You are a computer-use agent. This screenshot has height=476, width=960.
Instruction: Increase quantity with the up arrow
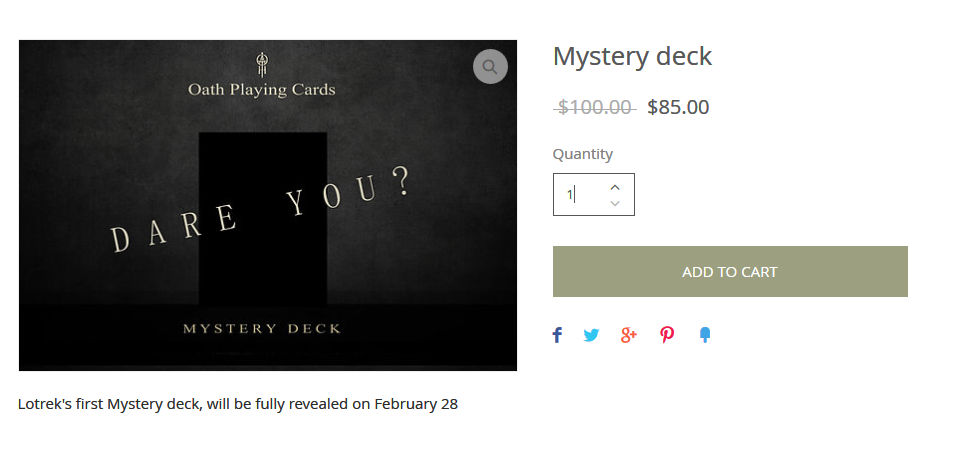(615, 187)
